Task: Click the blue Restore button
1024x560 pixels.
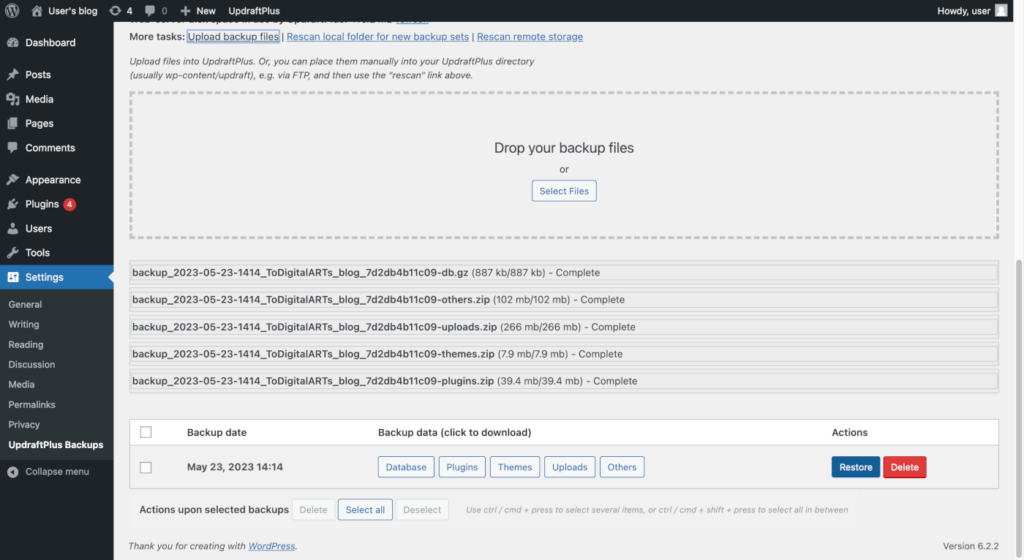Action: [856, 467]
